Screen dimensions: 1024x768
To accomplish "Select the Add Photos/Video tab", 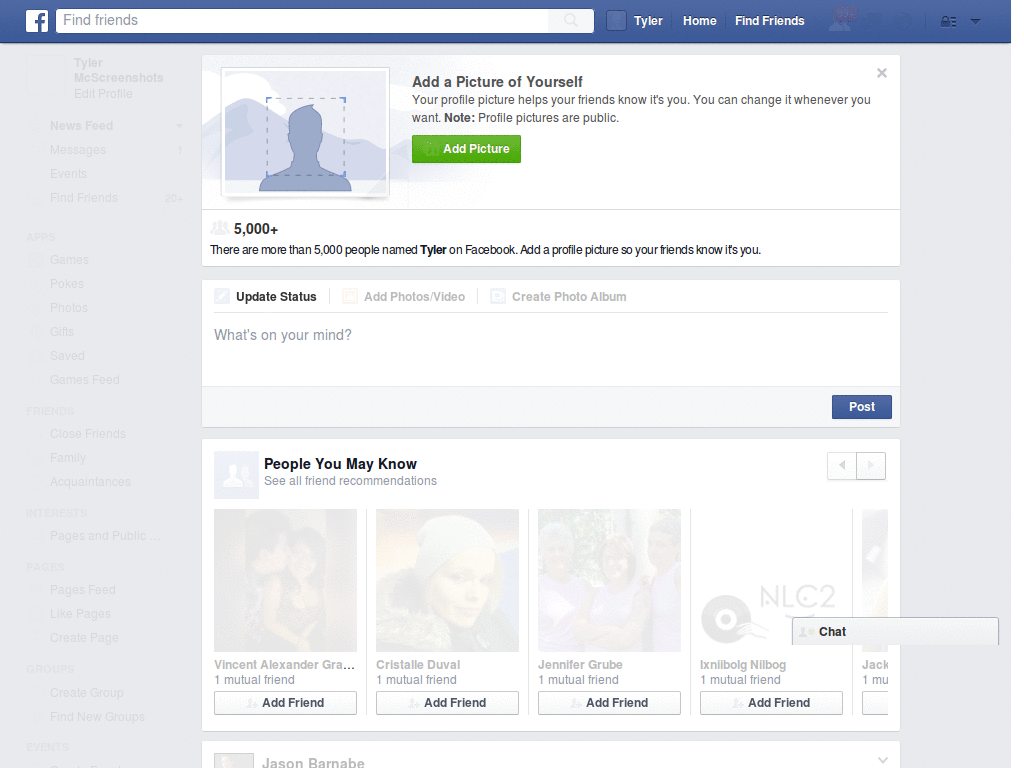I will click(x=414, y=296).
